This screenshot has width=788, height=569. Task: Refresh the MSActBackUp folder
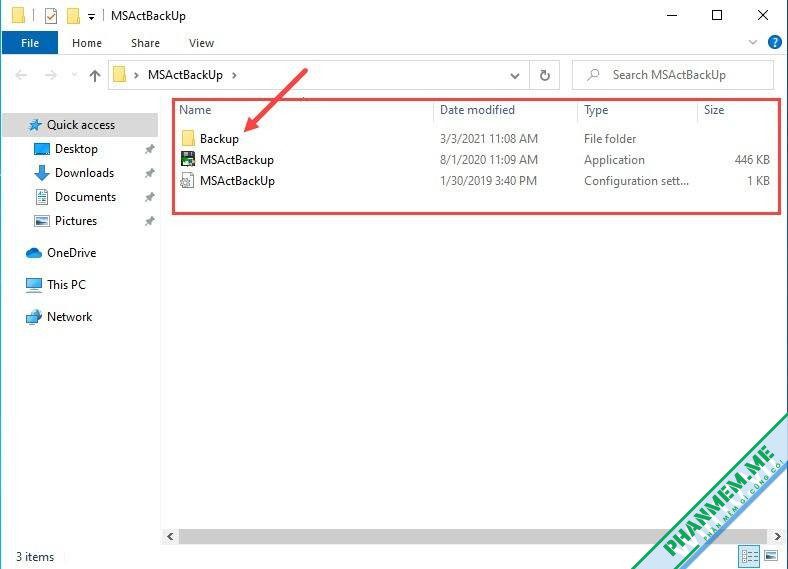[x=545, y=75]
